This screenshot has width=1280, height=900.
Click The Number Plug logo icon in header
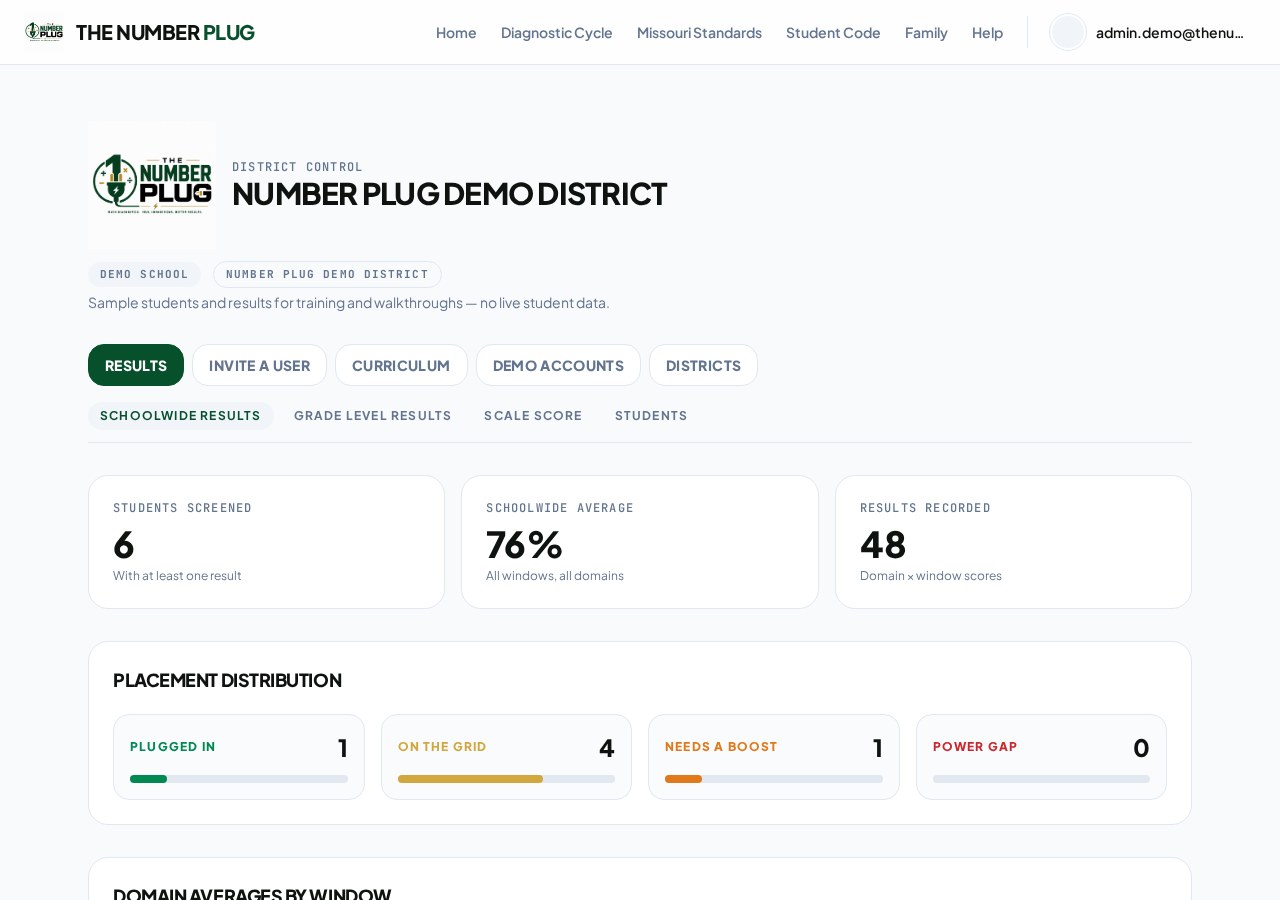pos(44,32)
